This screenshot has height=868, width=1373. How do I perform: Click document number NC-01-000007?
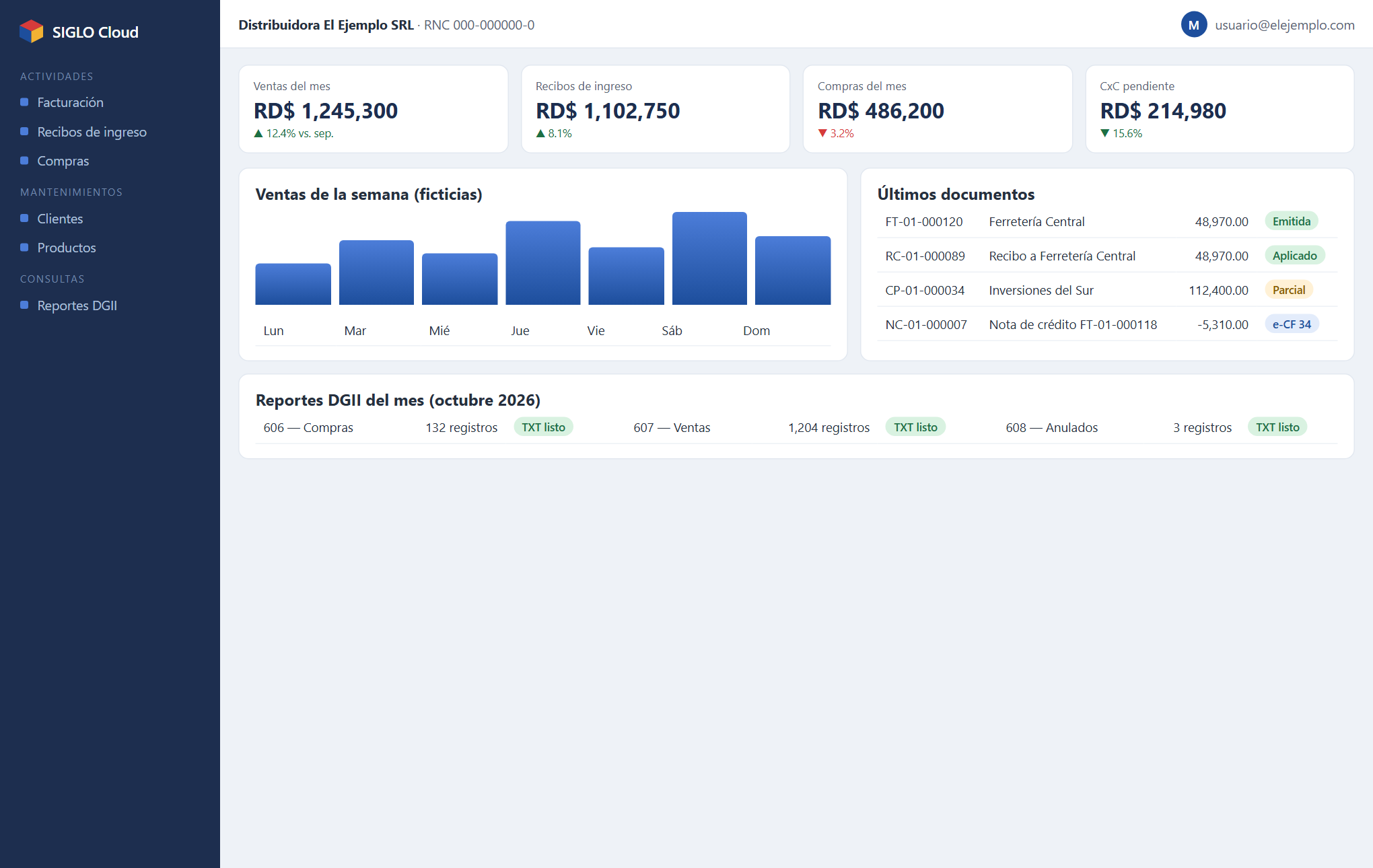click(x=926, y=325)
